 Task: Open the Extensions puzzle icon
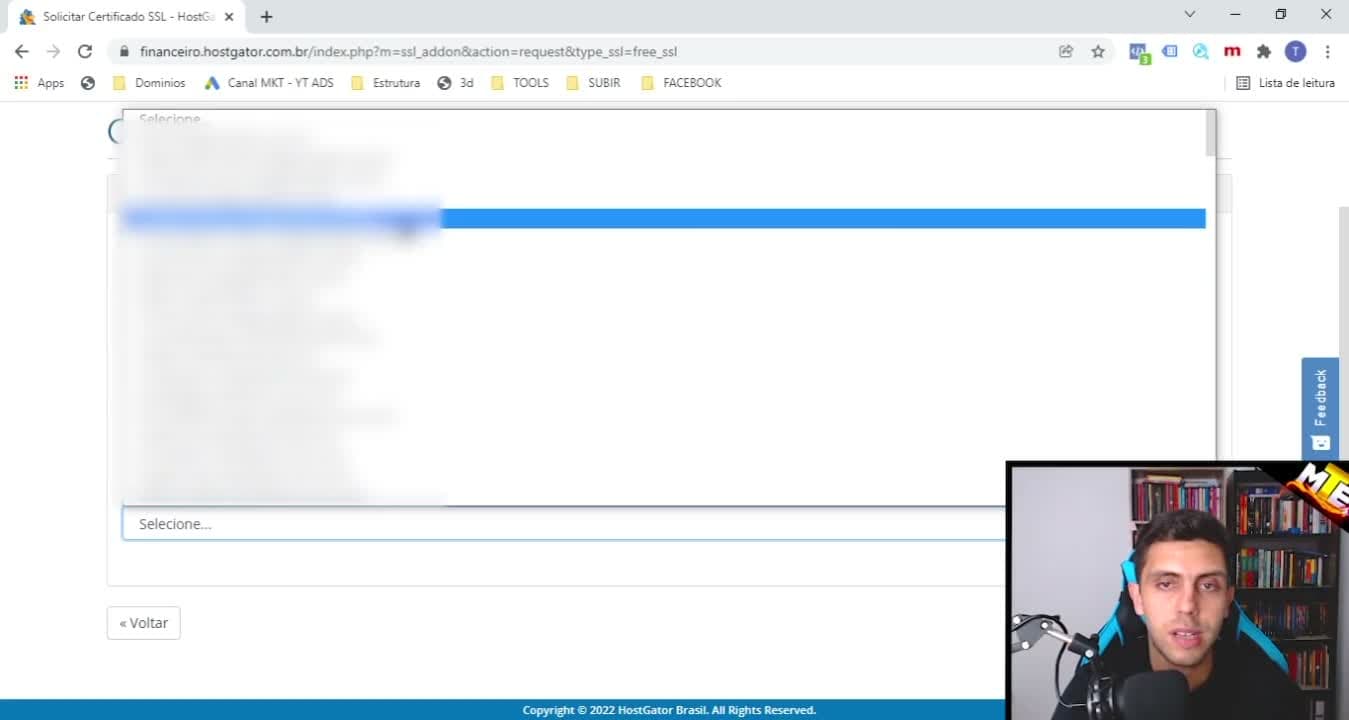point(1264,51)
